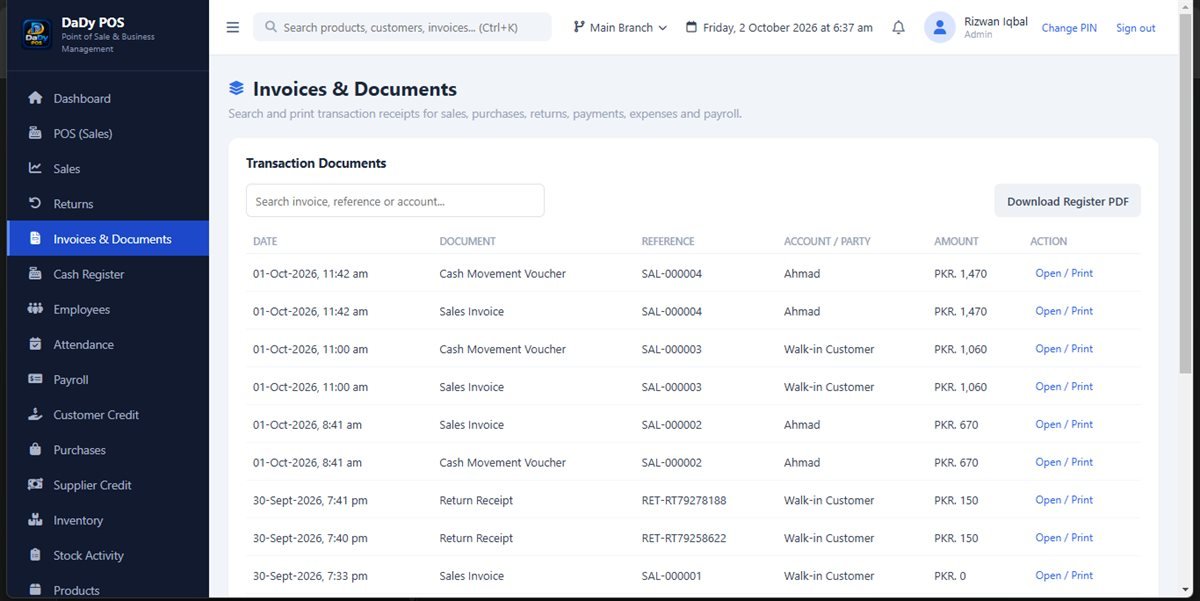Open / Print return RET-RT79258622

click(1064, 538)
